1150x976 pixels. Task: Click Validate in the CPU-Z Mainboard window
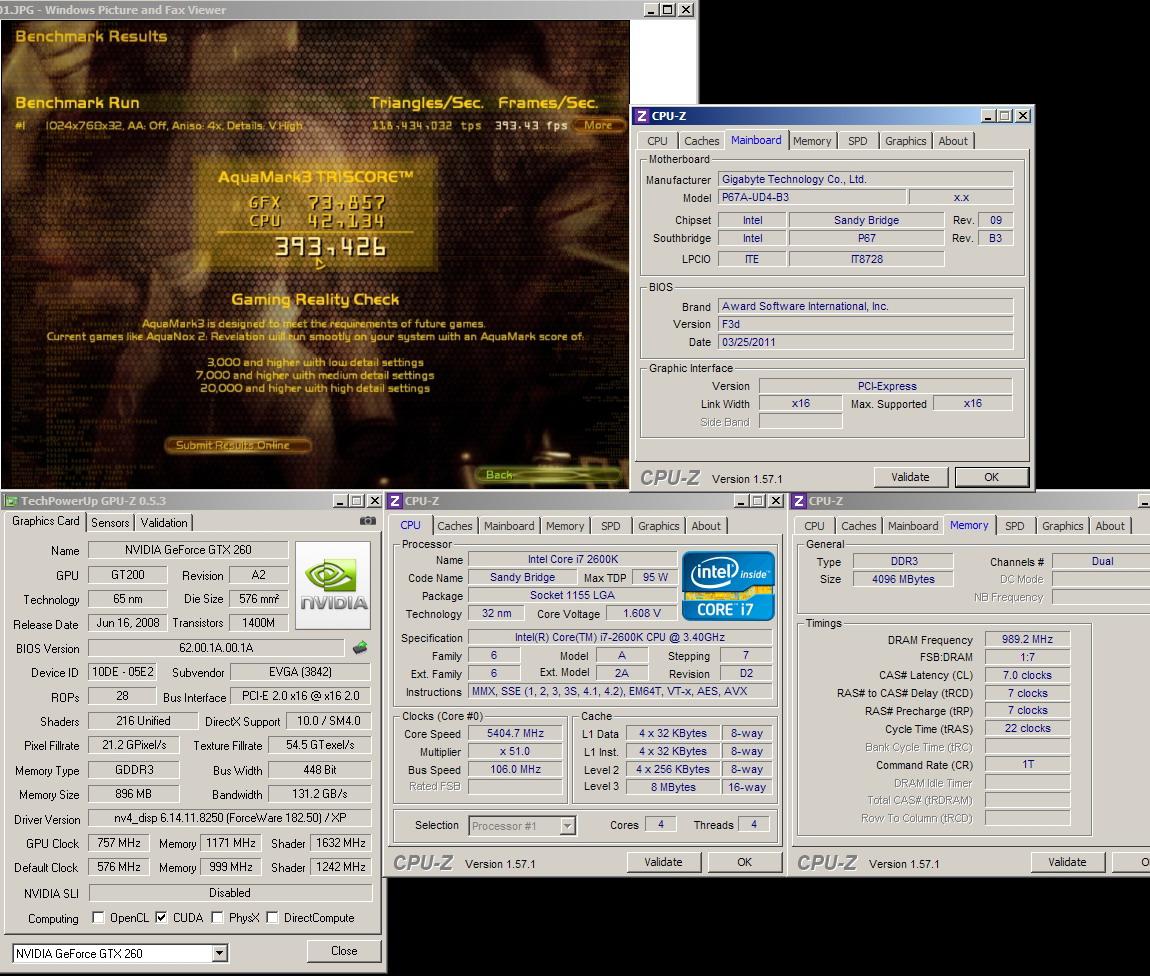[x=910, y=477]
